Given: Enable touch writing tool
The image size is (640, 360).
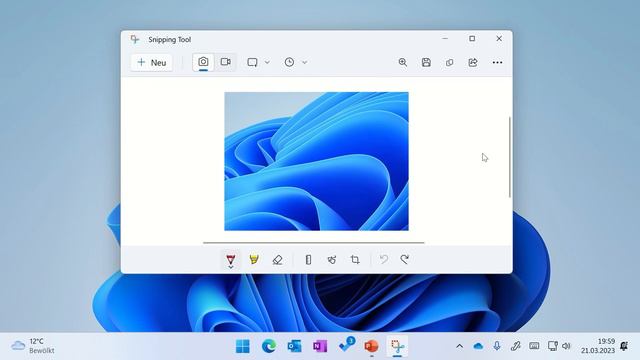Looking at the screenshot, I should tap(332, 260).
